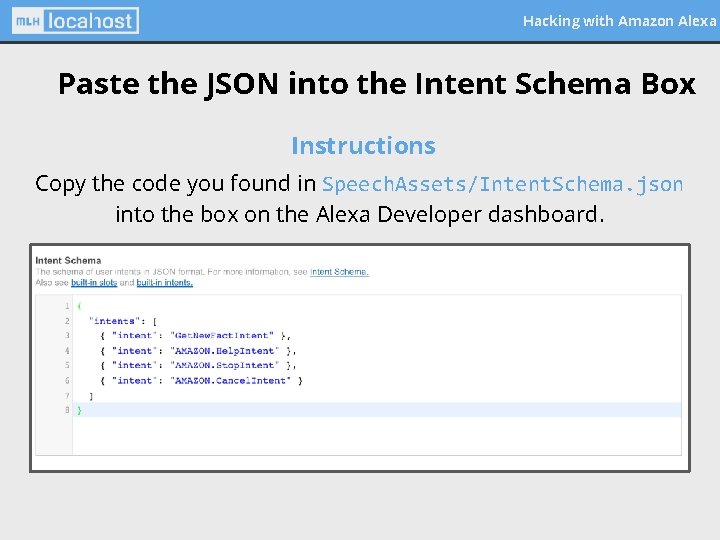Place cursor on "intents": [ line
The width and height of the screenshot is (720, 540).
[x=123, y=321]
